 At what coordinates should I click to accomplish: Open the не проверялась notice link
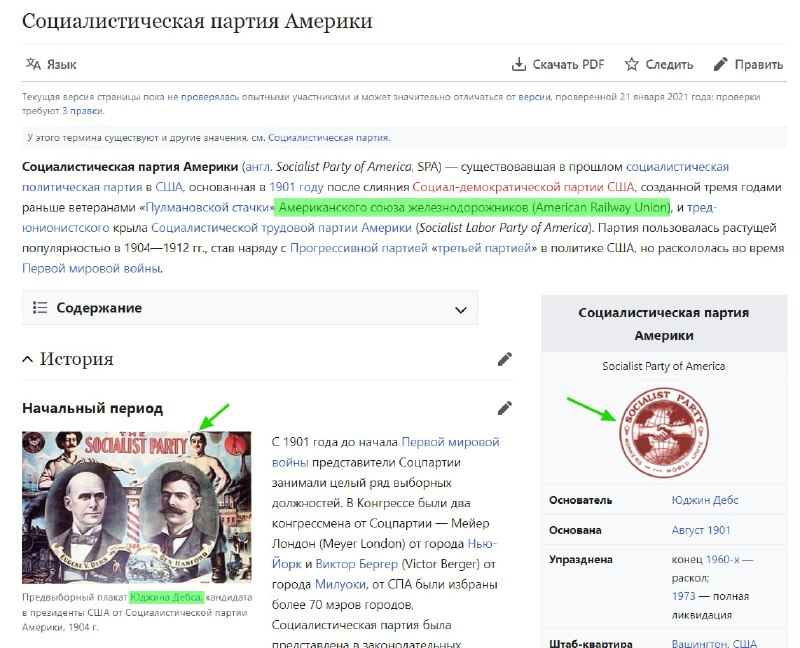click(203, 97)
